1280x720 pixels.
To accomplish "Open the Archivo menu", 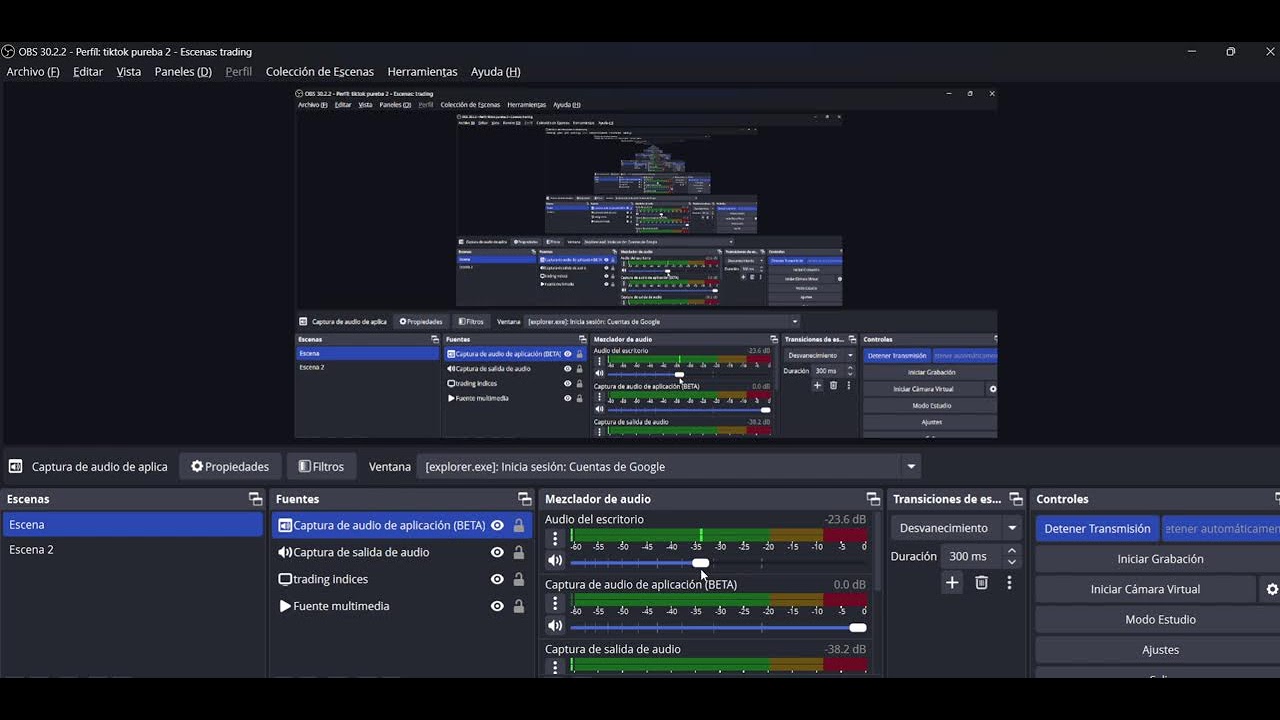I will pos(33,72).
